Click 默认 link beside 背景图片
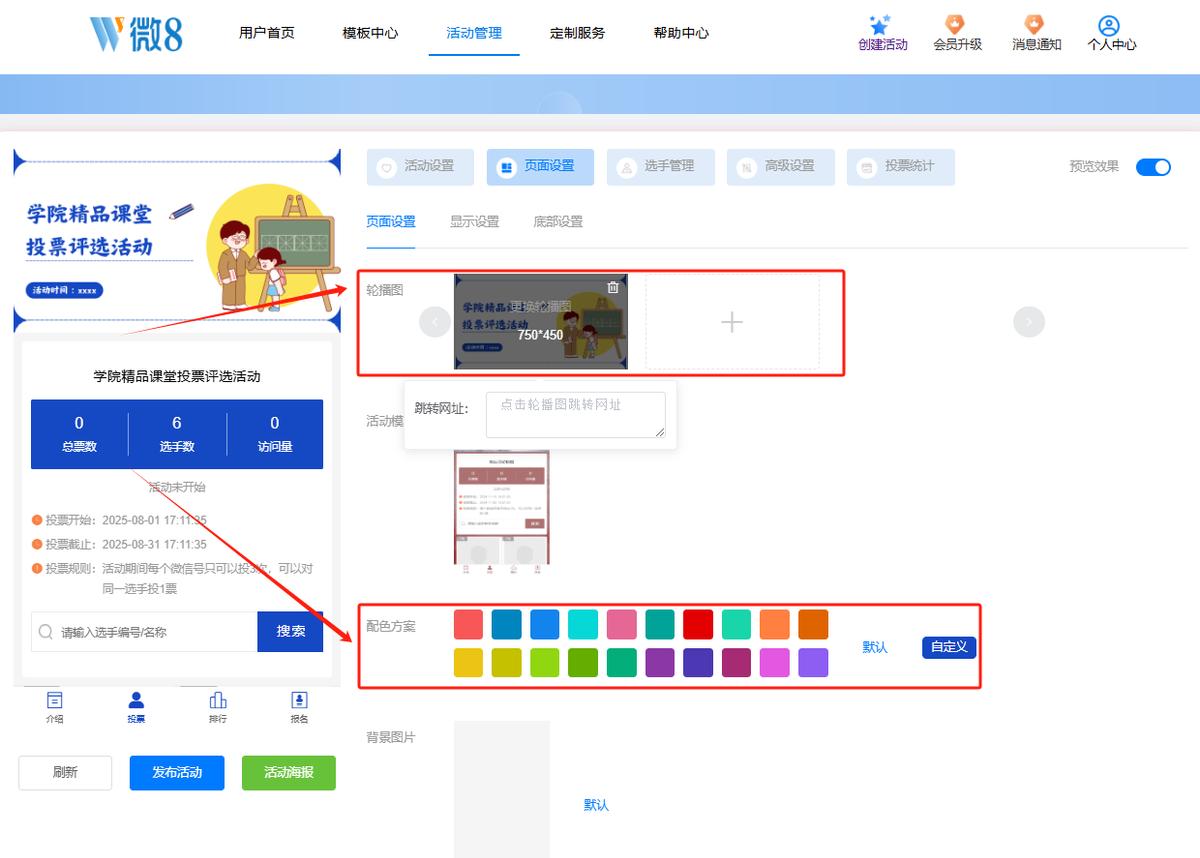The width and height of the screenshot is (1200, 858). pyautogui.click(x=596, y=805)
